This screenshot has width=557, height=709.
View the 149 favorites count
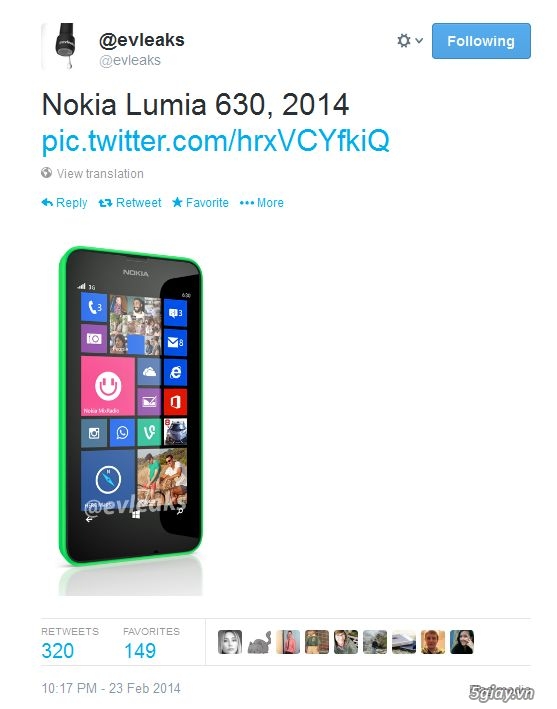click(x=140, y=651)
